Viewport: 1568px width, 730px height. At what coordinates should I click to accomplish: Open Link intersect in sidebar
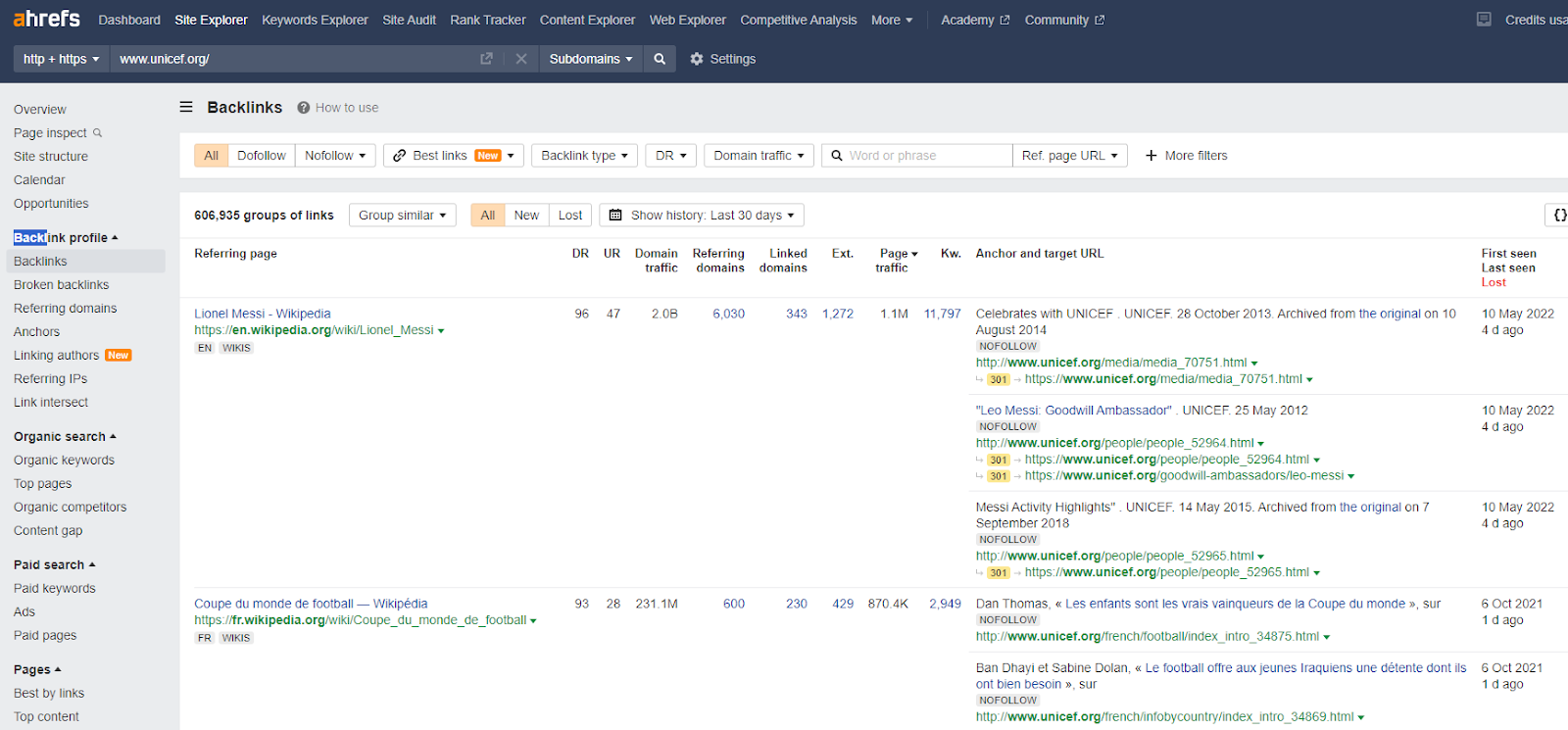click(51, 402)
